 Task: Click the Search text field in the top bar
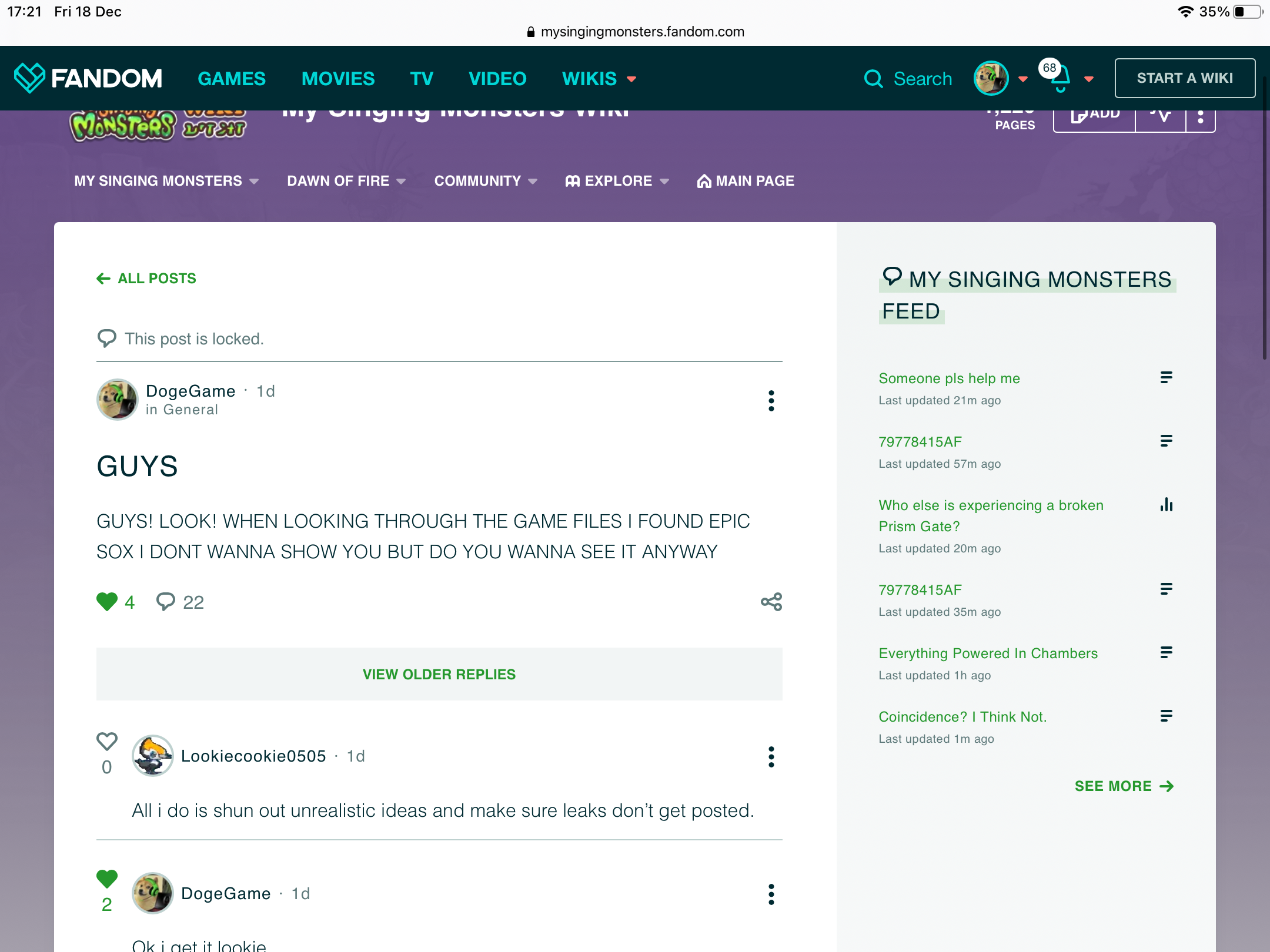[923, 79]
